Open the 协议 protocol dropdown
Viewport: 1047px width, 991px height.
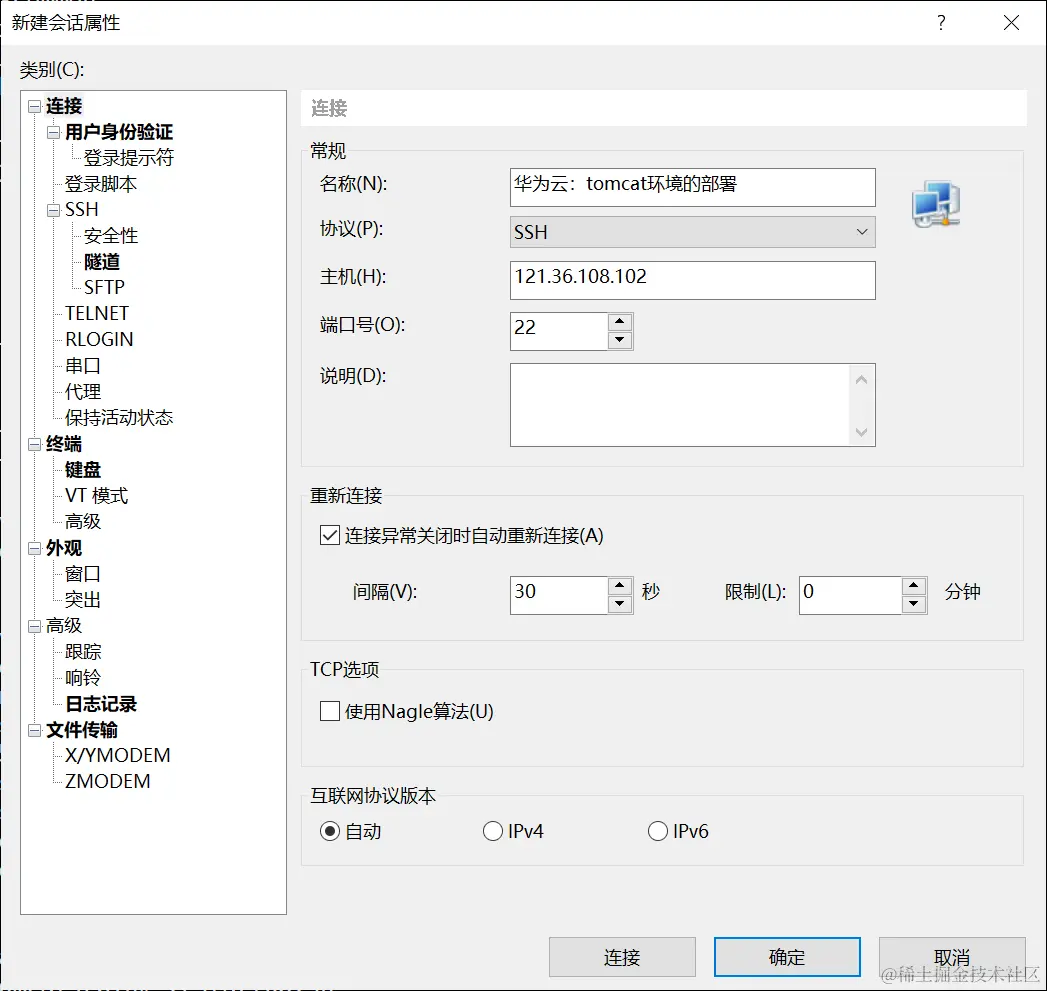point(861,232)
